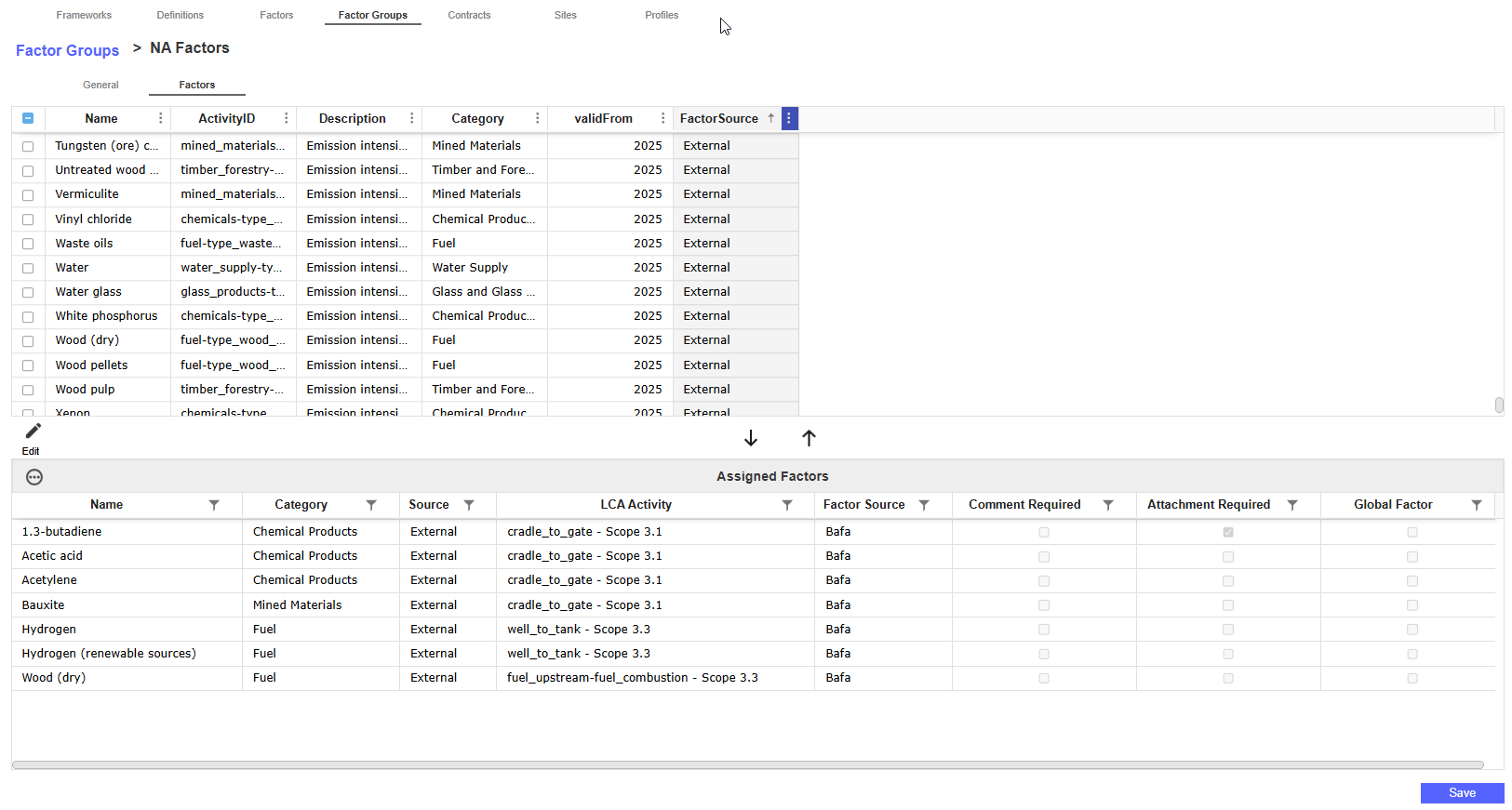Open the Definitions tab

tap(181, 15)
